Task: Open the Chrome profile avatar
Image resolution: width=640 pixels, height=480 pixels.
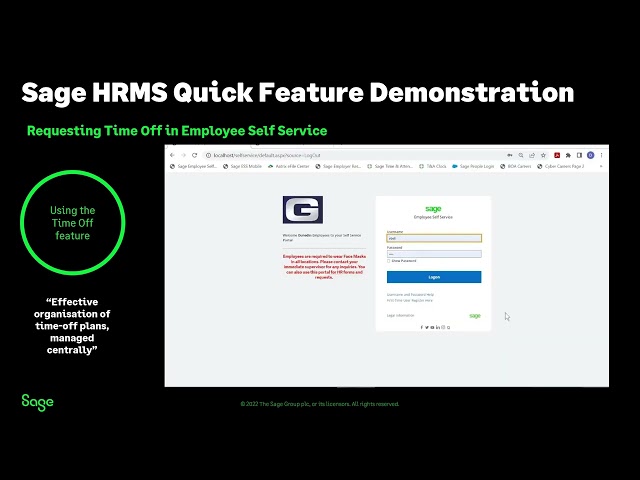Action: tap(590, 156)
